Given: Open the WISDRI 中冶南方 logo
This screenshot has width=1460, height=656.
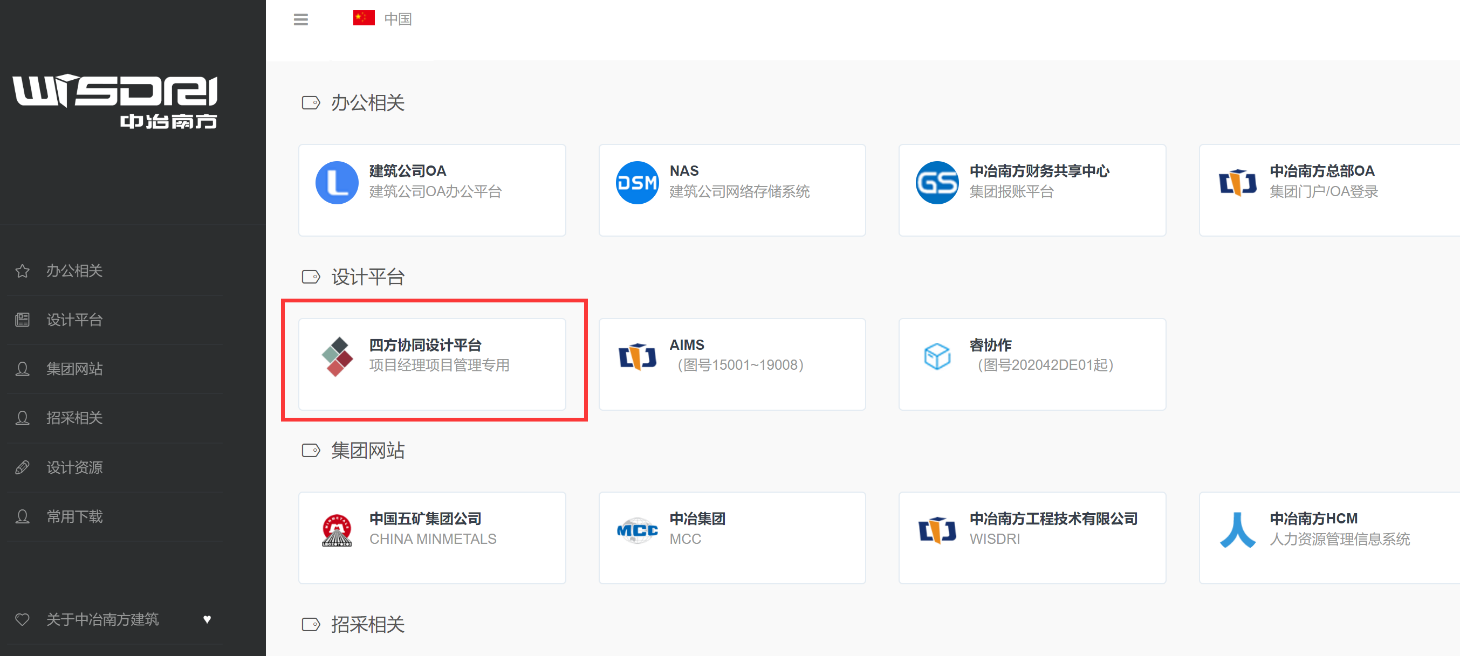Looking at the screenshot, I should pos(115,102).
